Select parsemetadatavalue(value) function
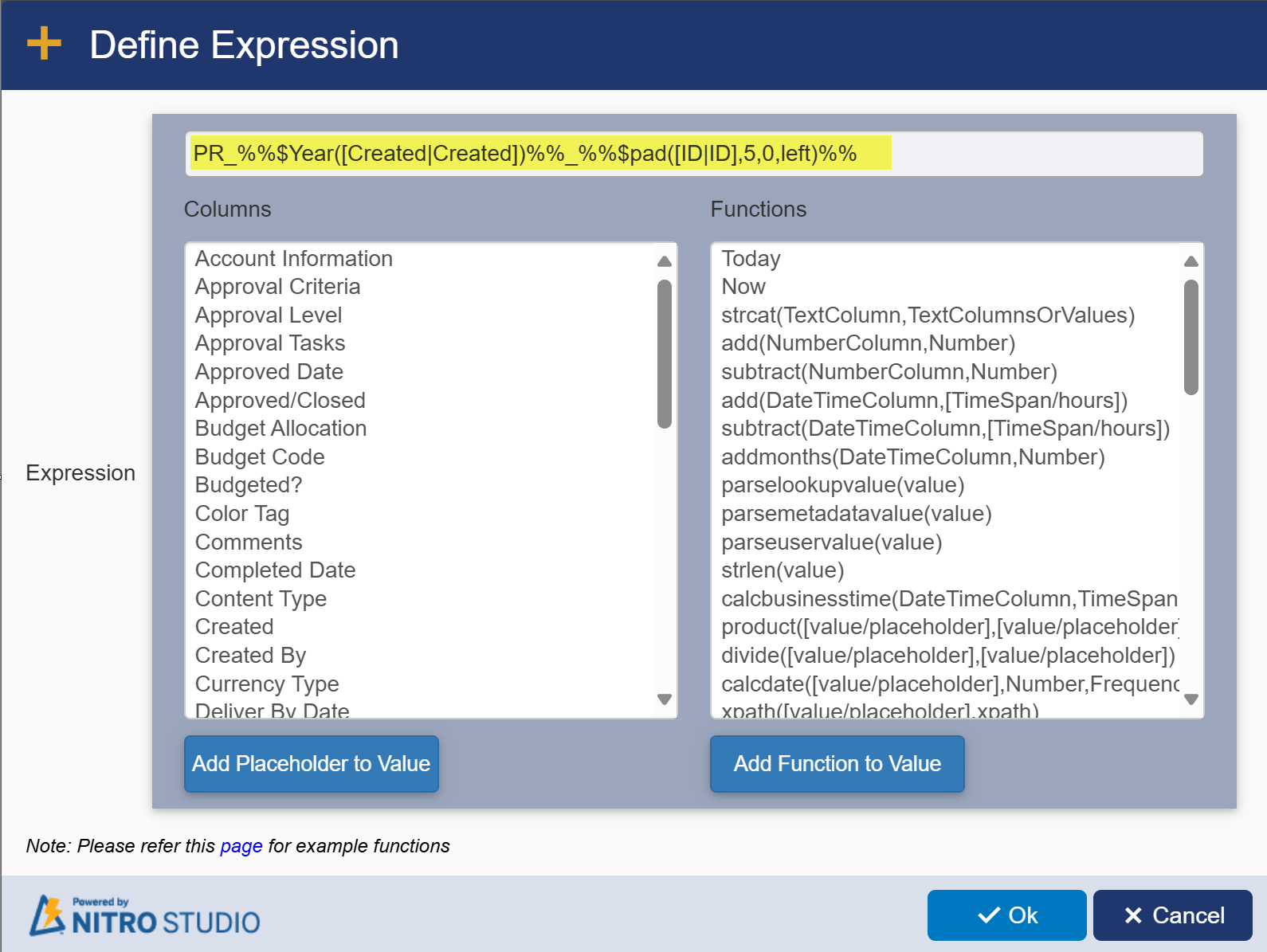This screenshot has height=952, width=1267. [857, 514]
